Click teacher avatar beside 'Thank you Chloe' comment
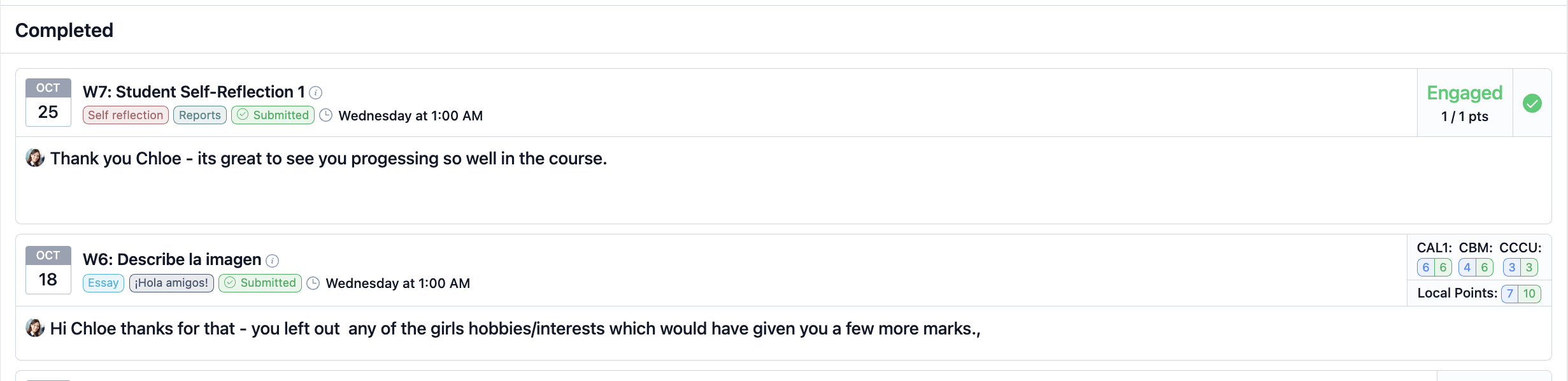This screenshot has height=381, width=1568. (35, 158)
